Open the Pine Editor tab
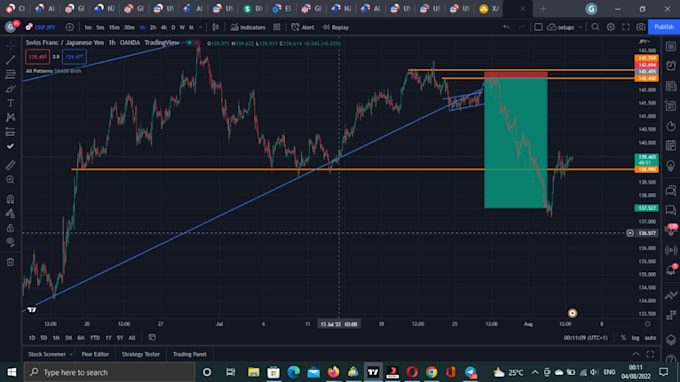680x382 pixels. click(x=95, y=354)
